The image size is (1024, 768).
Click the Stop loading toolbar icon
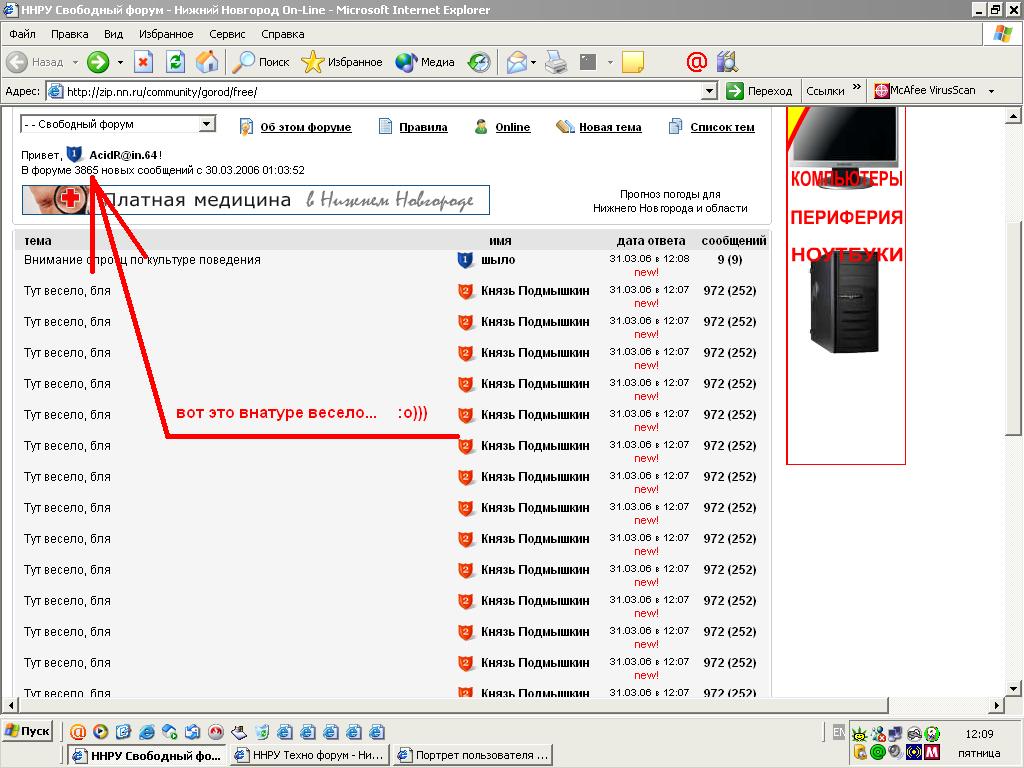143,62
